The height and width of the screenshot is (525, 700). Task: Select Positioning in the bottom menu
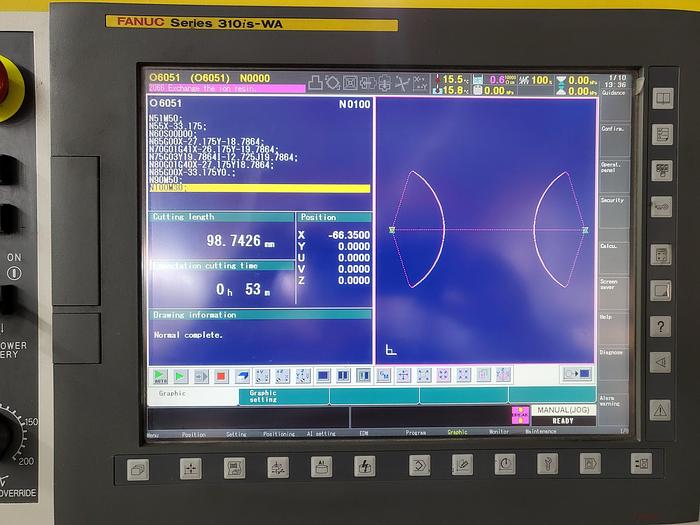click(x=279, y=434)
